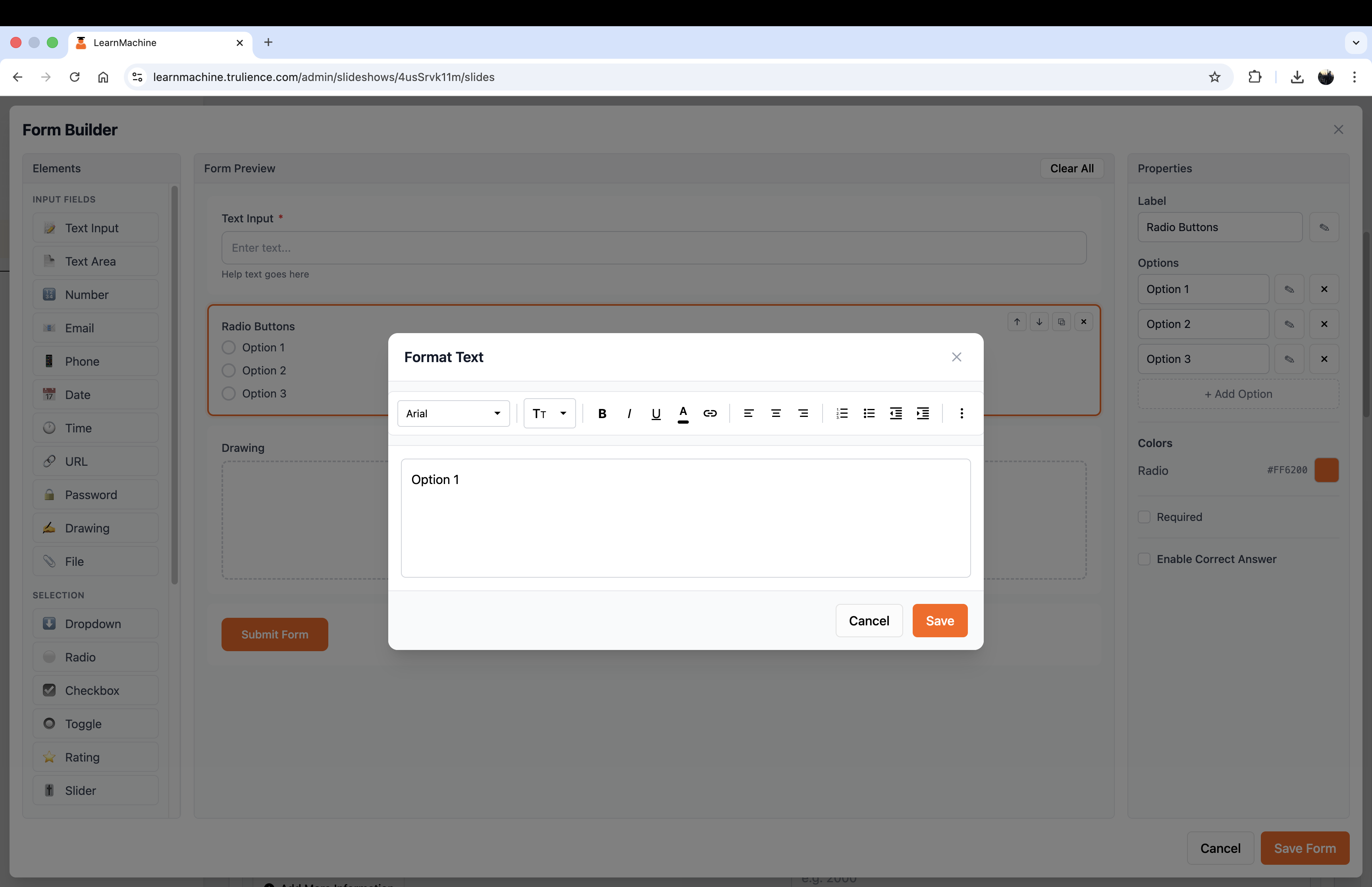Insert a numbered list
The image size is (1372, 887).
pyautogui.click(x=842, y=414)
